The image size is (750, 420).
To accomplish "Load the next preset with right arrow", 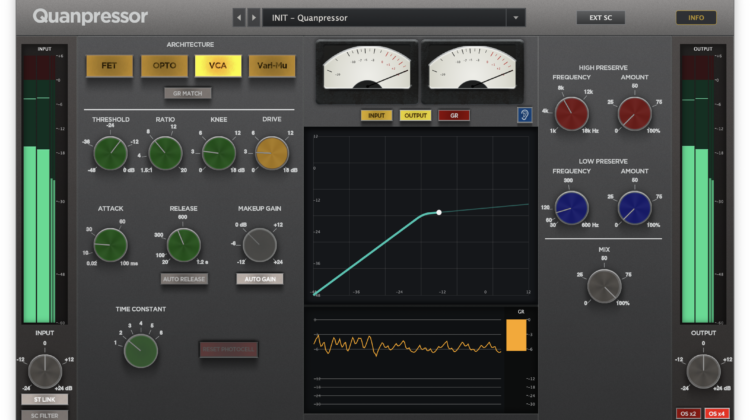I will [254, 18].
